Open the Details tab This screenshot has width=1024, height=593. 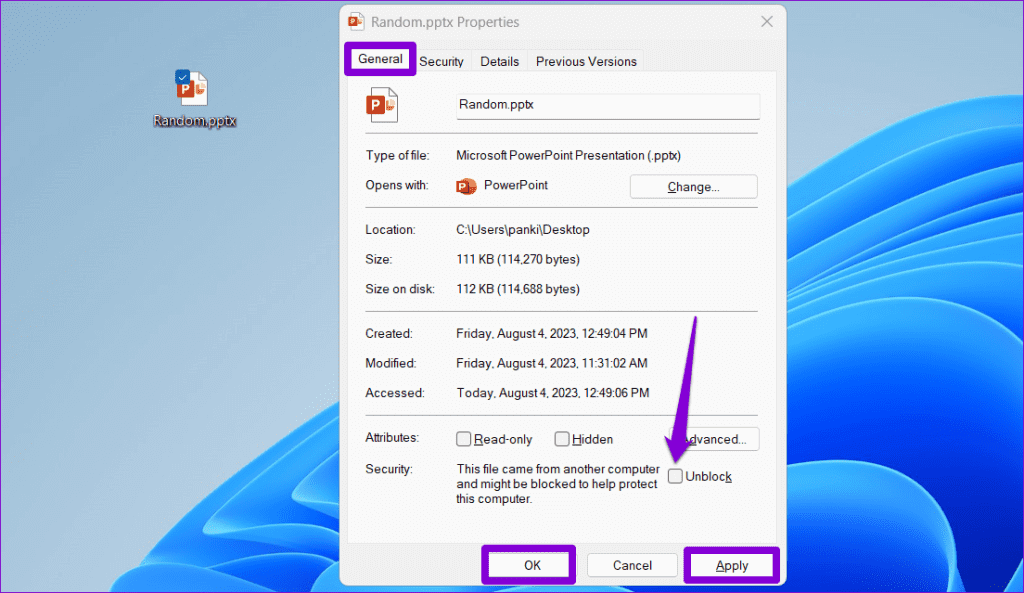pos(500,61)
